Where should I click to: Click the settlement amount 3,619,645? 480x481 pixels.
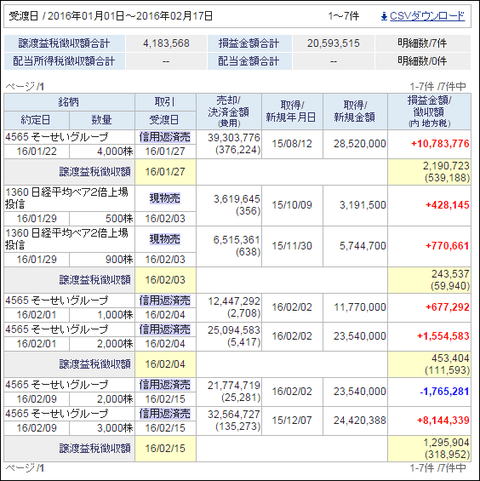coord(237,199)
